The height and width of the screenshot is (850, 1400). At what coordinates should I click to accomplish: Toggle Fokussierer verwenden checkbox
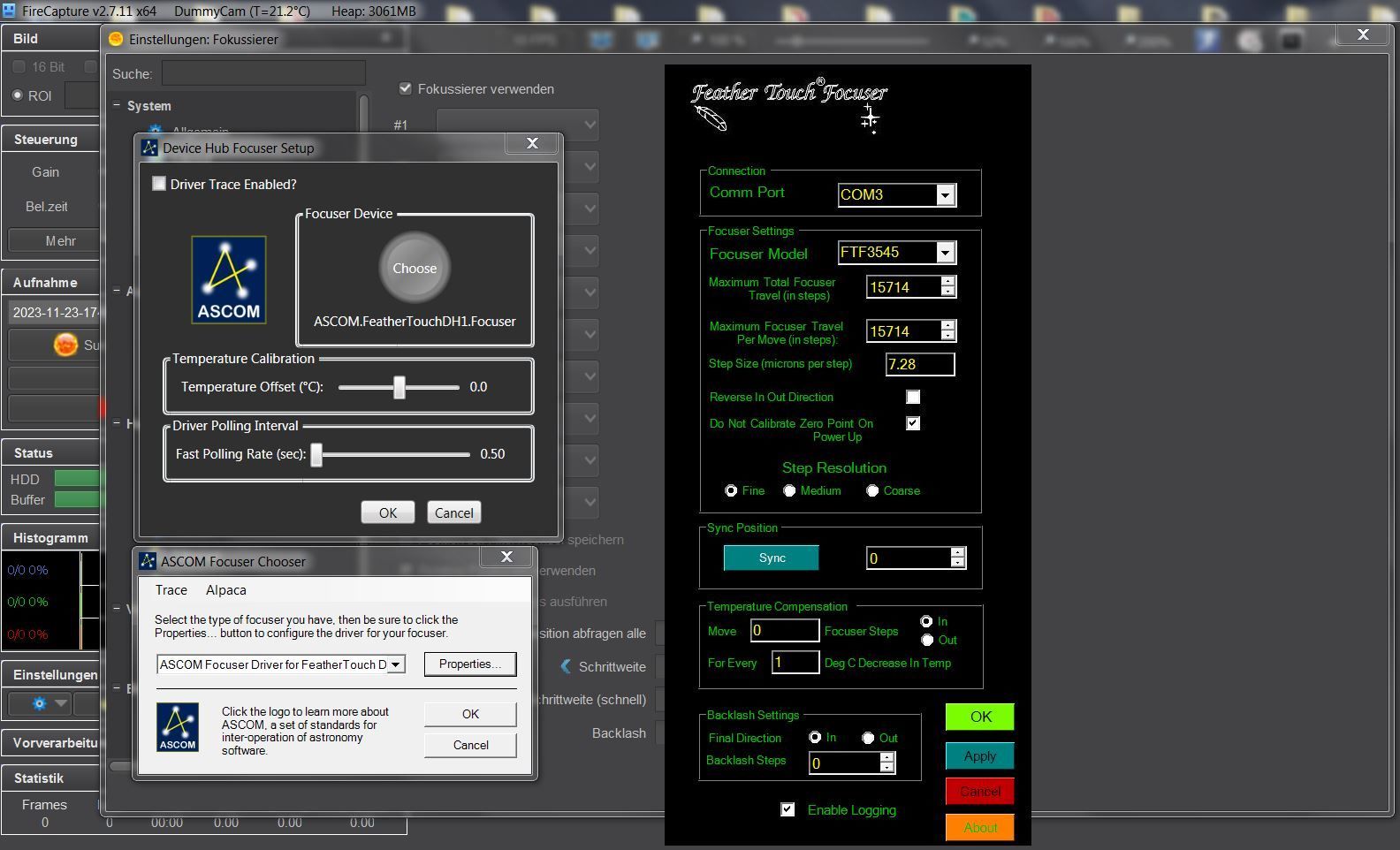click(x=406, y=88)
